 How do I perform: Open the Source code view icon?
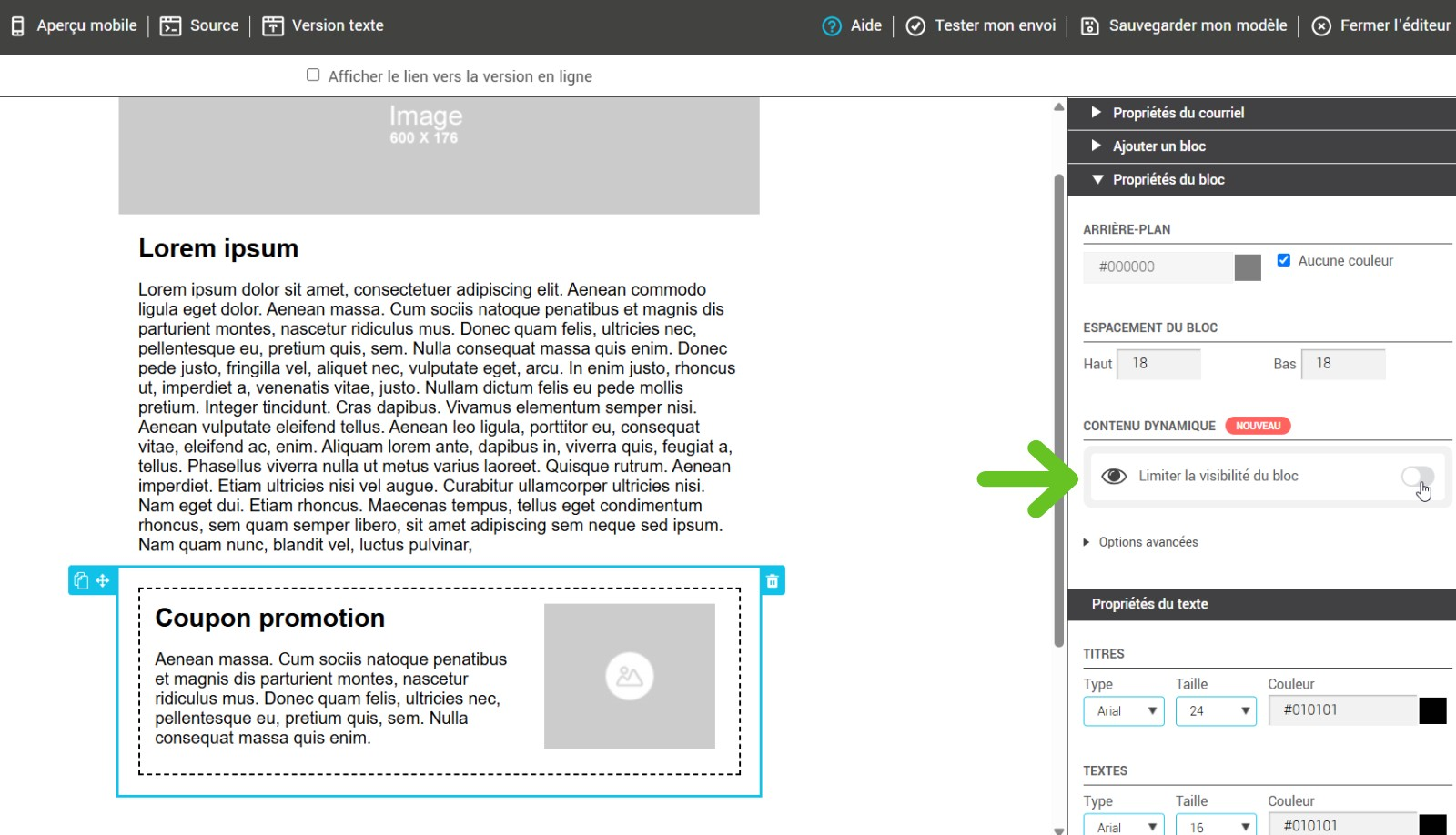coord(170,26)
